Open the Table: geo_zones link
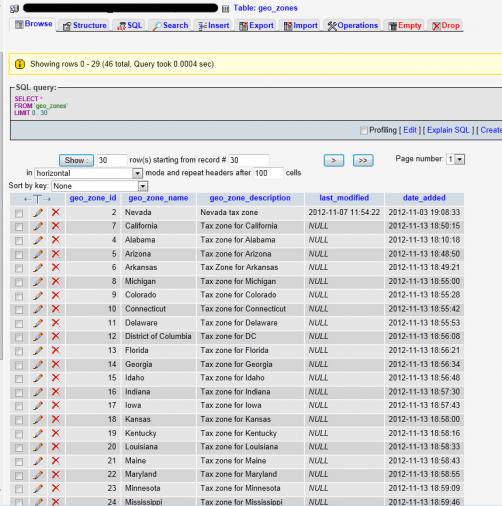The width and height of the screenshot is (502, 506). [265, 8]
